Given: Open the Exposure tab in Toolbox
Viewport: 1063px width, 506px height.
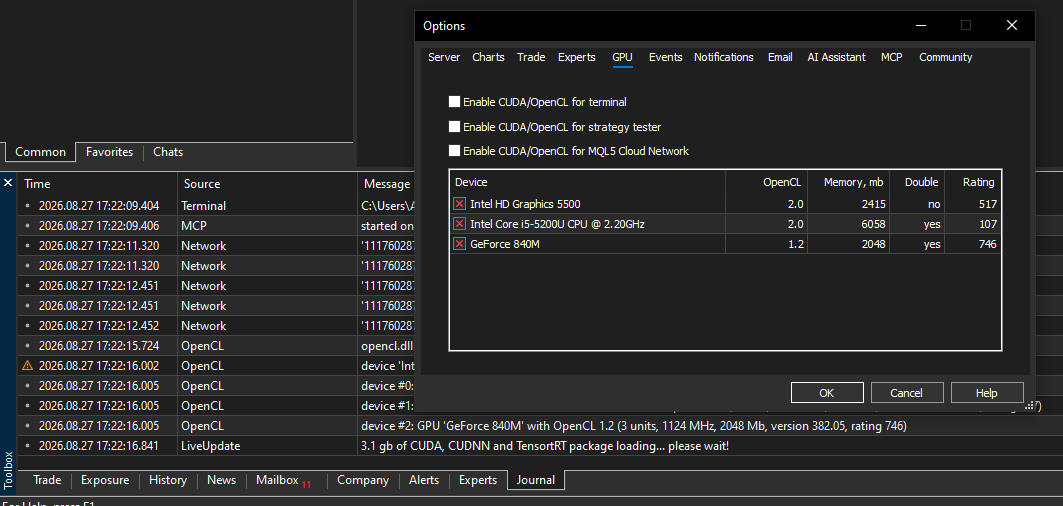Looking at the screenshot, I should point(104,480).
